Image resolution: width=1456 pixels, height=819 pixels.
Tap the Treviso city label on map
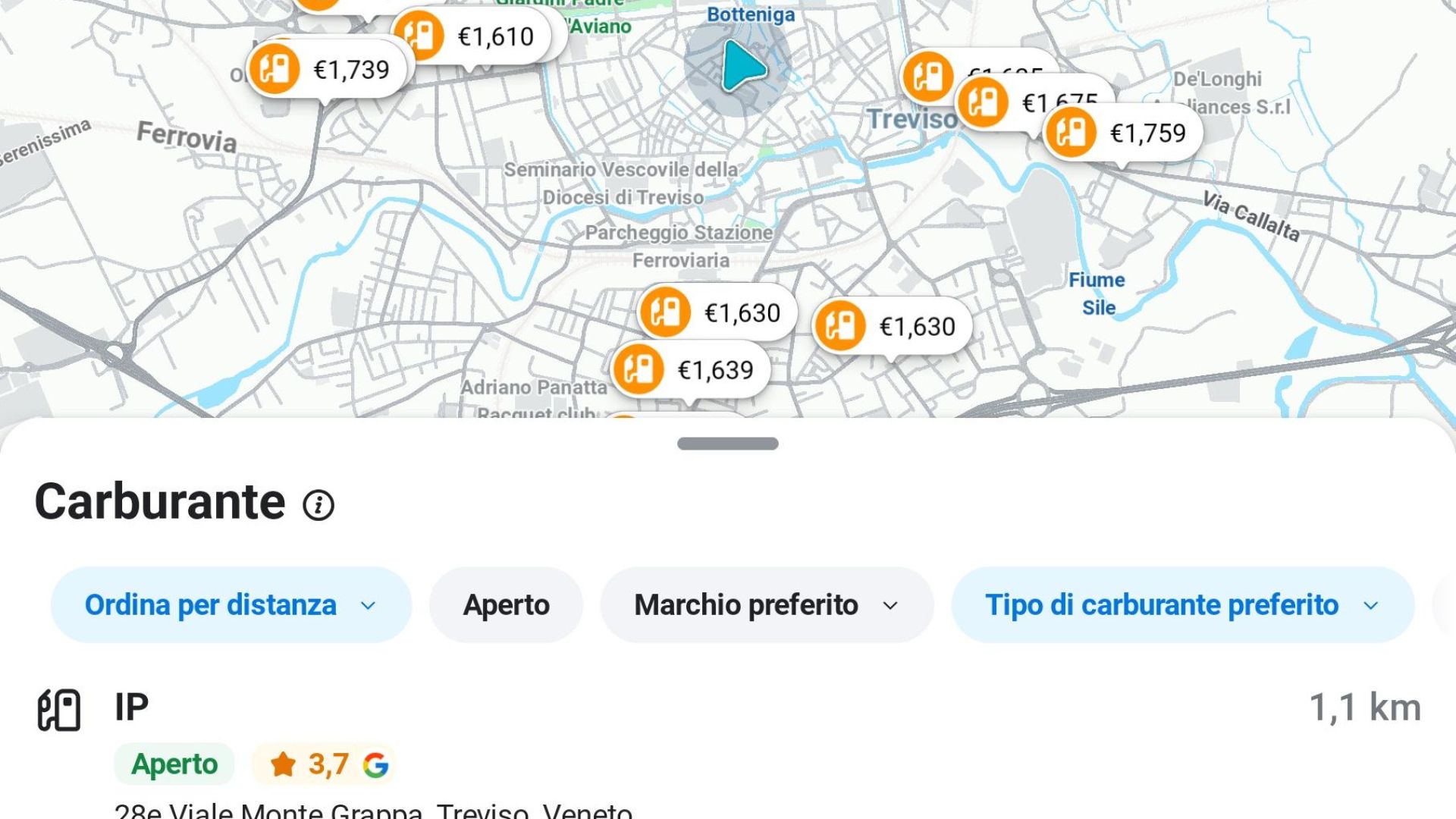click(912, 119)
